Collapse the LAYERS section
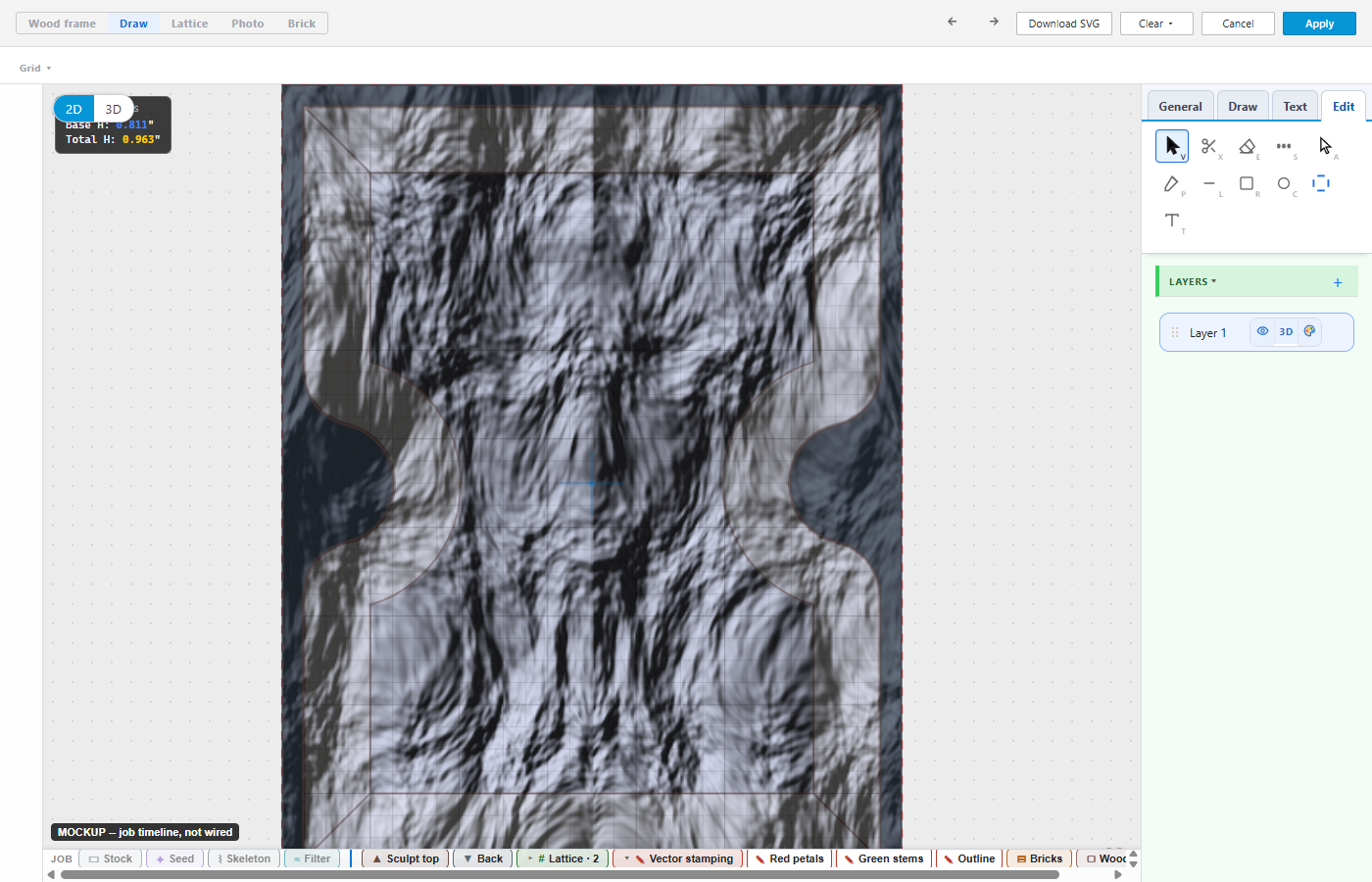 pos(1193,282)
